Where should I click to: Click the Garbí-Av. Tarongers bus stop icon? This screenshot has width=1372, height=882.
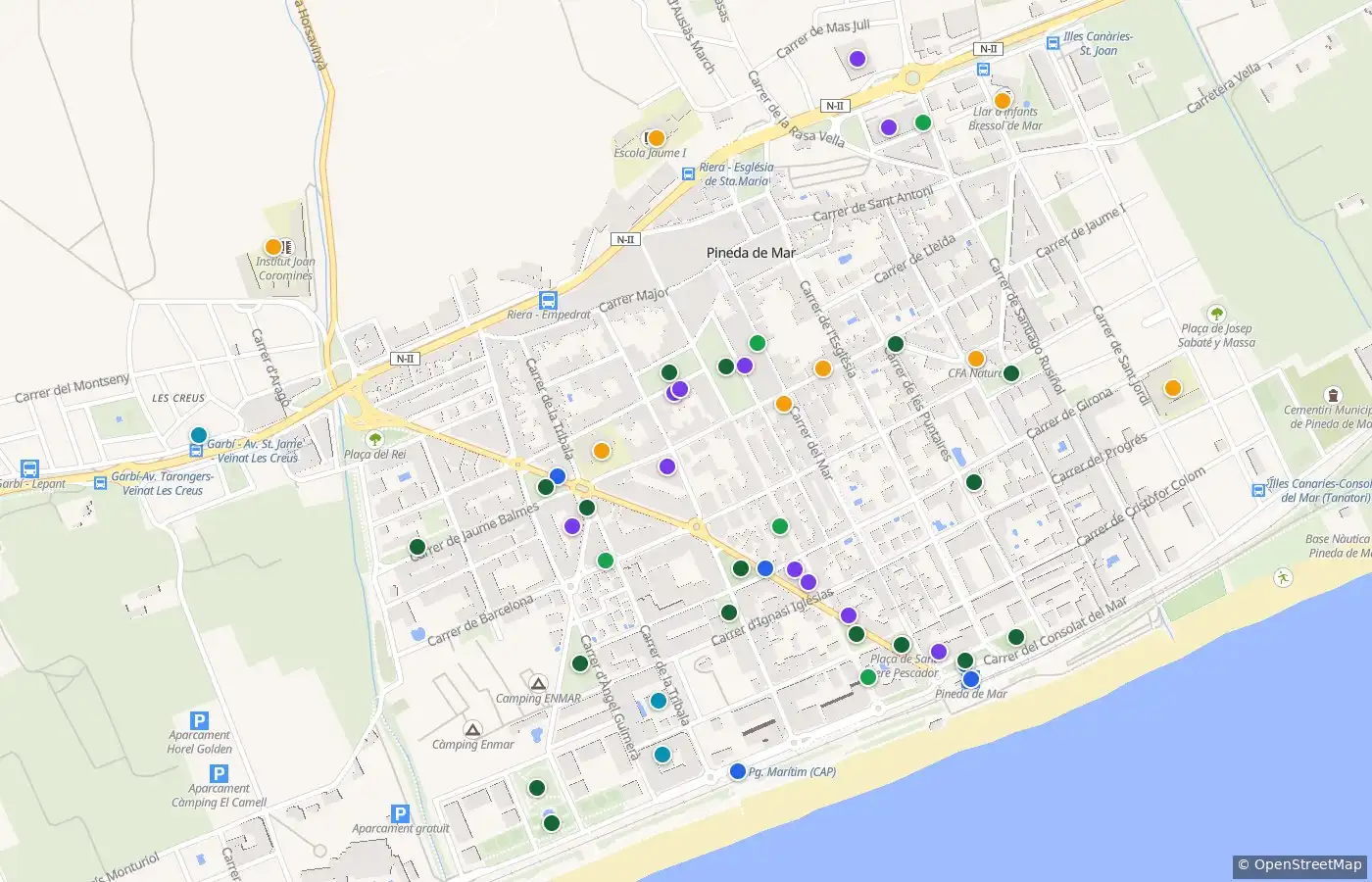(x=100, y=483)
